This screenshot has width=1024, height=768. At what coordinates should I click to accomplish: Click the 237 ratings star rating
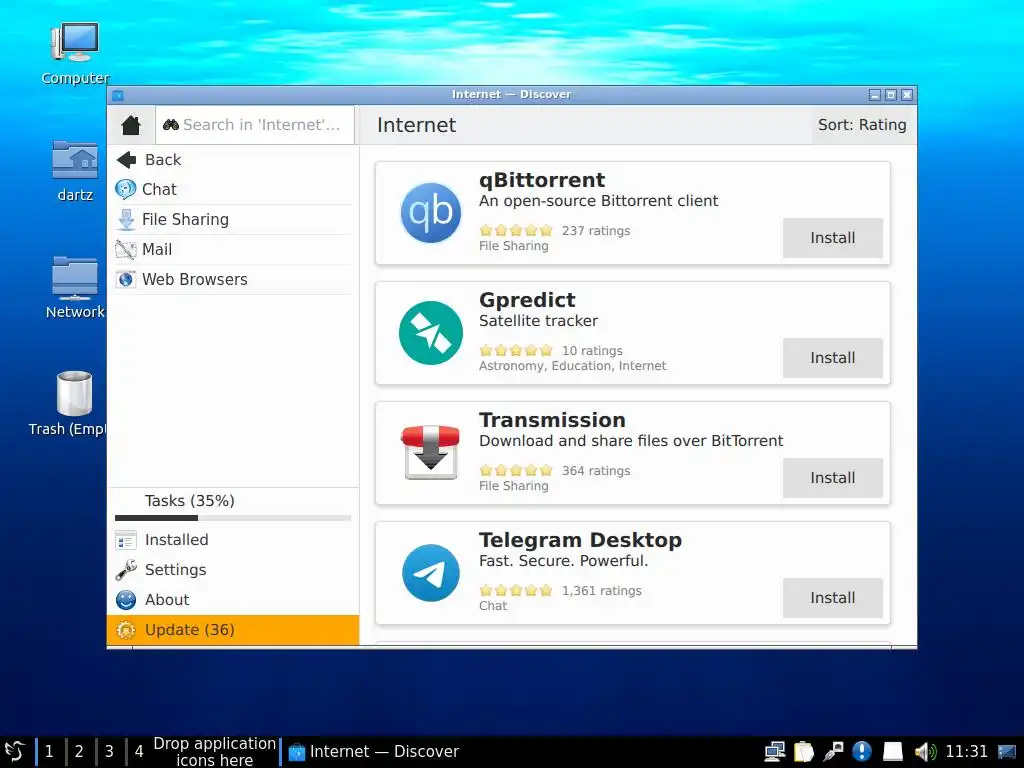click(516, 231)
